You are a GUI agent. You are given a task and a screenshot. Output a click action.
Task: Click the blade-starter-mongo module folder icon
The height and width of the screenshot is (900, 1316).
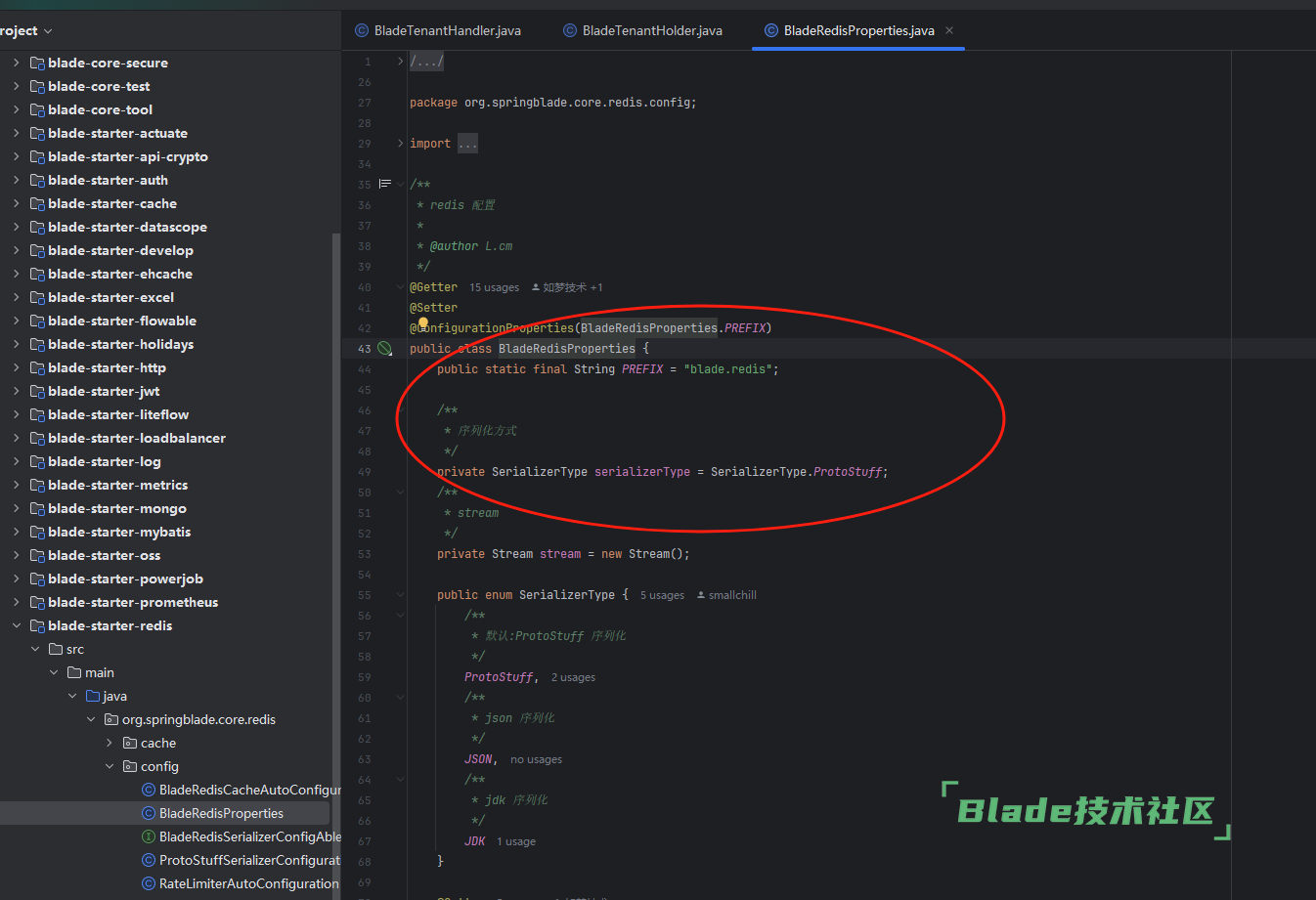pos(37,508)
